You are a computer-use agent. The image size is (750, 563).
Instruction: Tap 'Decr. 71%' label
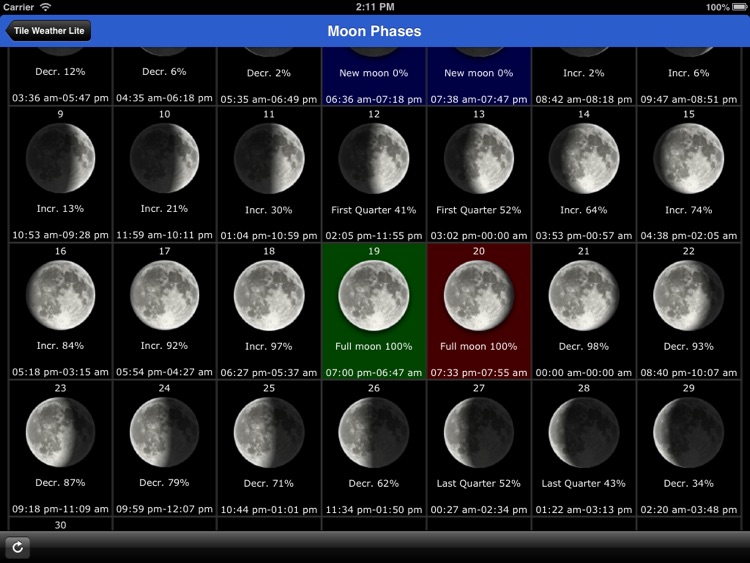269,484
